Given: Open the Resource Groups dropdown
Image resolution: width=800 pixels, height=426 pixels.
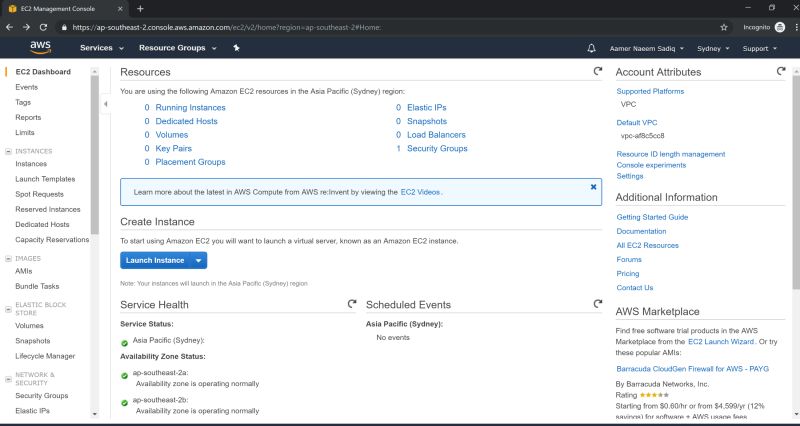Looking at the screenshot, I should (x=178, y=48).
